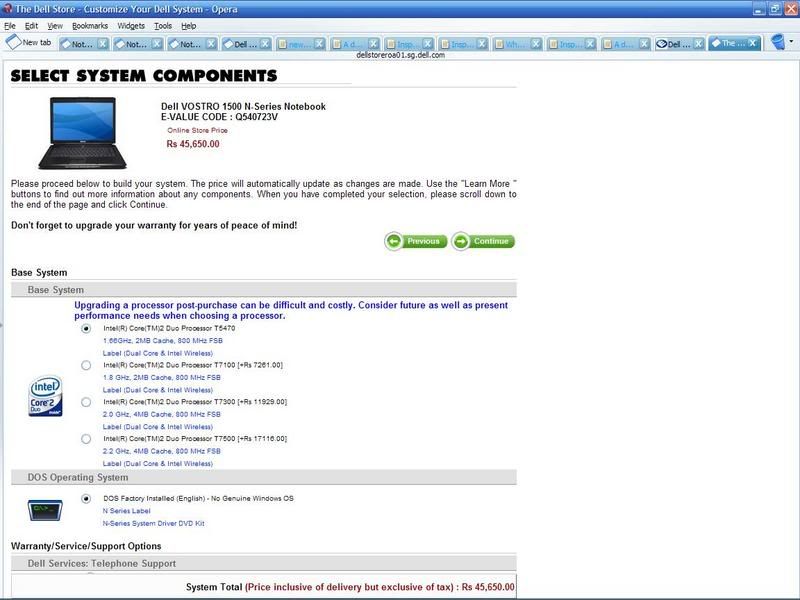Open '2.0 GHz, 4MB Cache, 800 MHz FSB' link

coord(162,414)
